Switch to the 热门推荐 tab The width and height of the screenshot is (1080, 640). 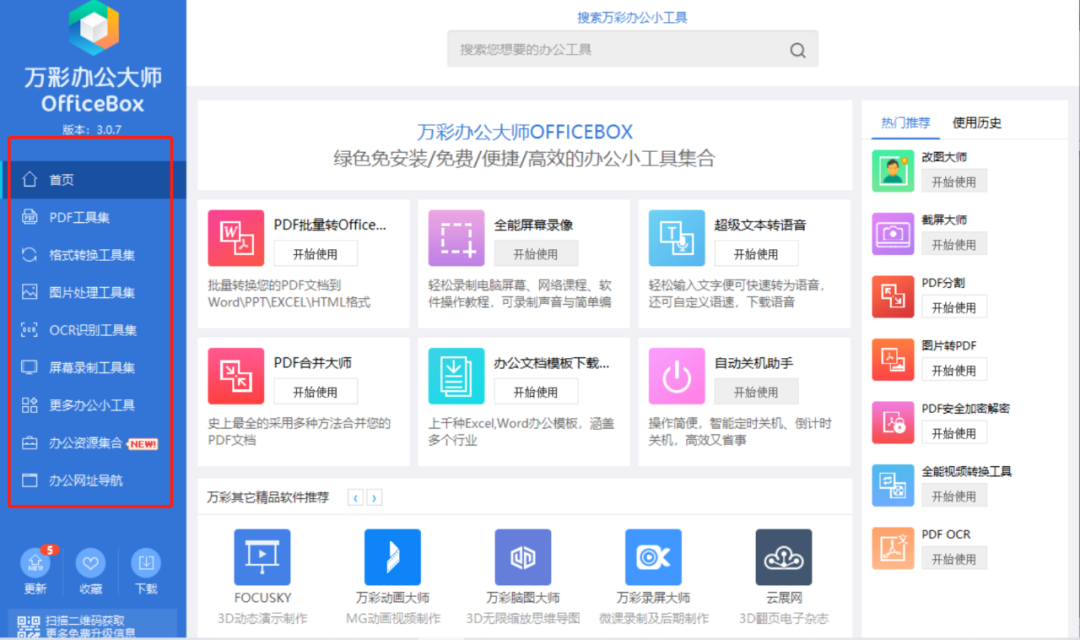(906, 123)
